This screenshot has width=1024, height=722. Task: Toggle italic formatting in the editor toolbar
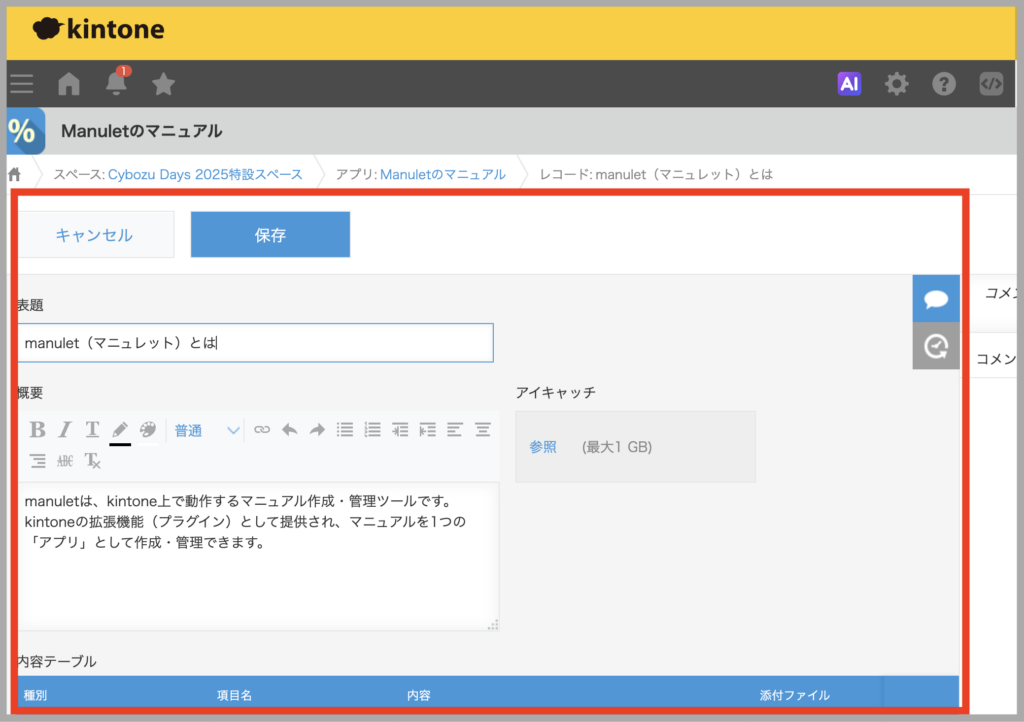pos(65,430)
